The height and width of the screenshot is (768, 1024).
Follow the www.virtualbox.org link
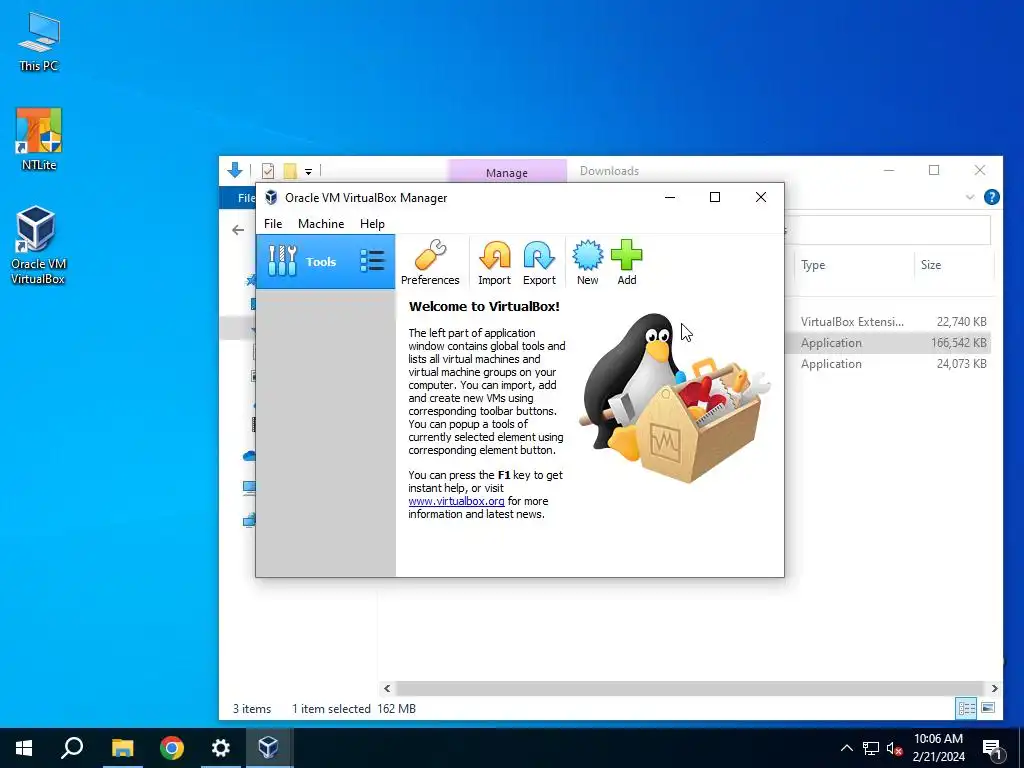tap(456, 501)
